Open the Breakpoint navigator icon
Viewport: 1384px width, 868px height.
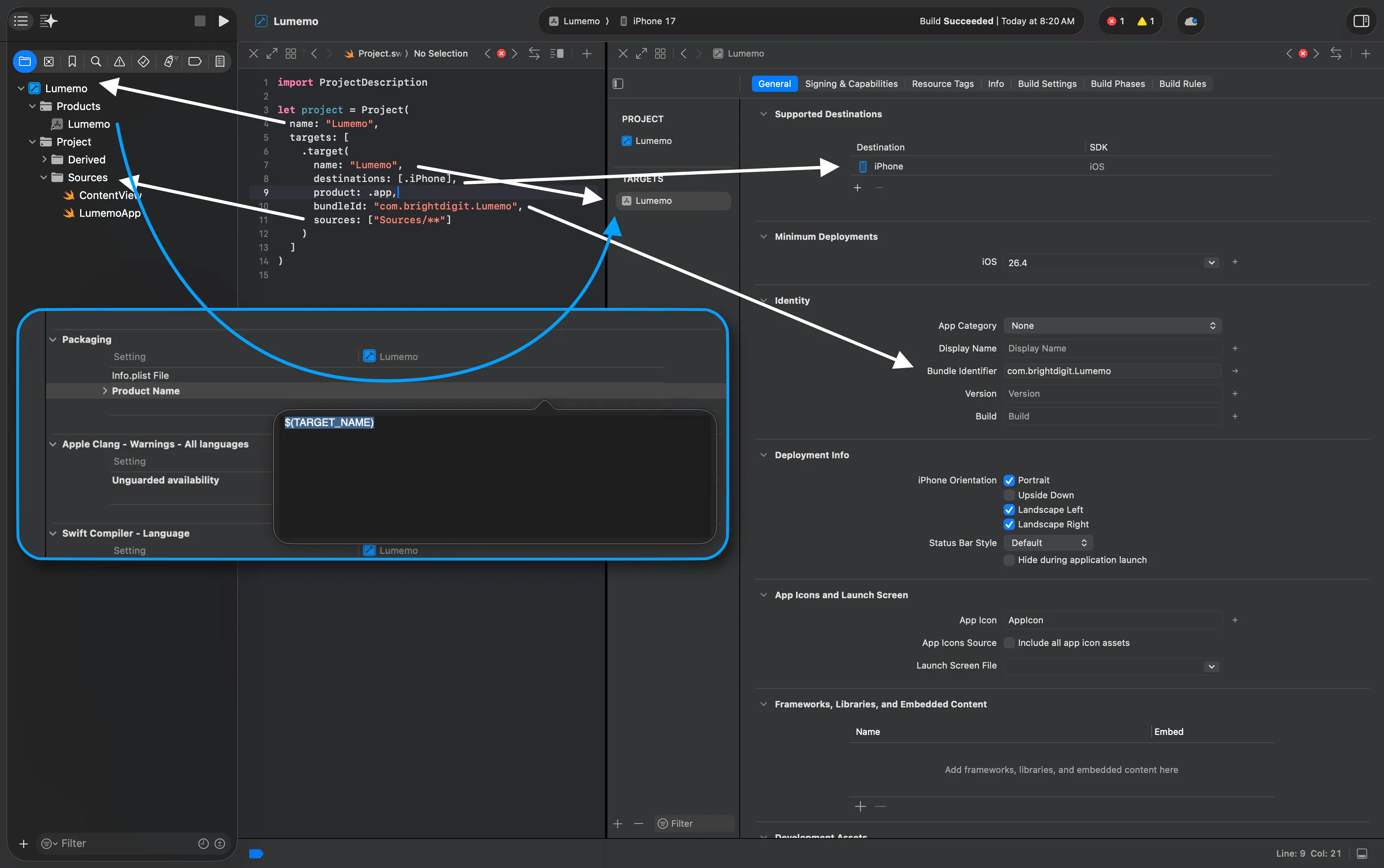tap(195, 61)
